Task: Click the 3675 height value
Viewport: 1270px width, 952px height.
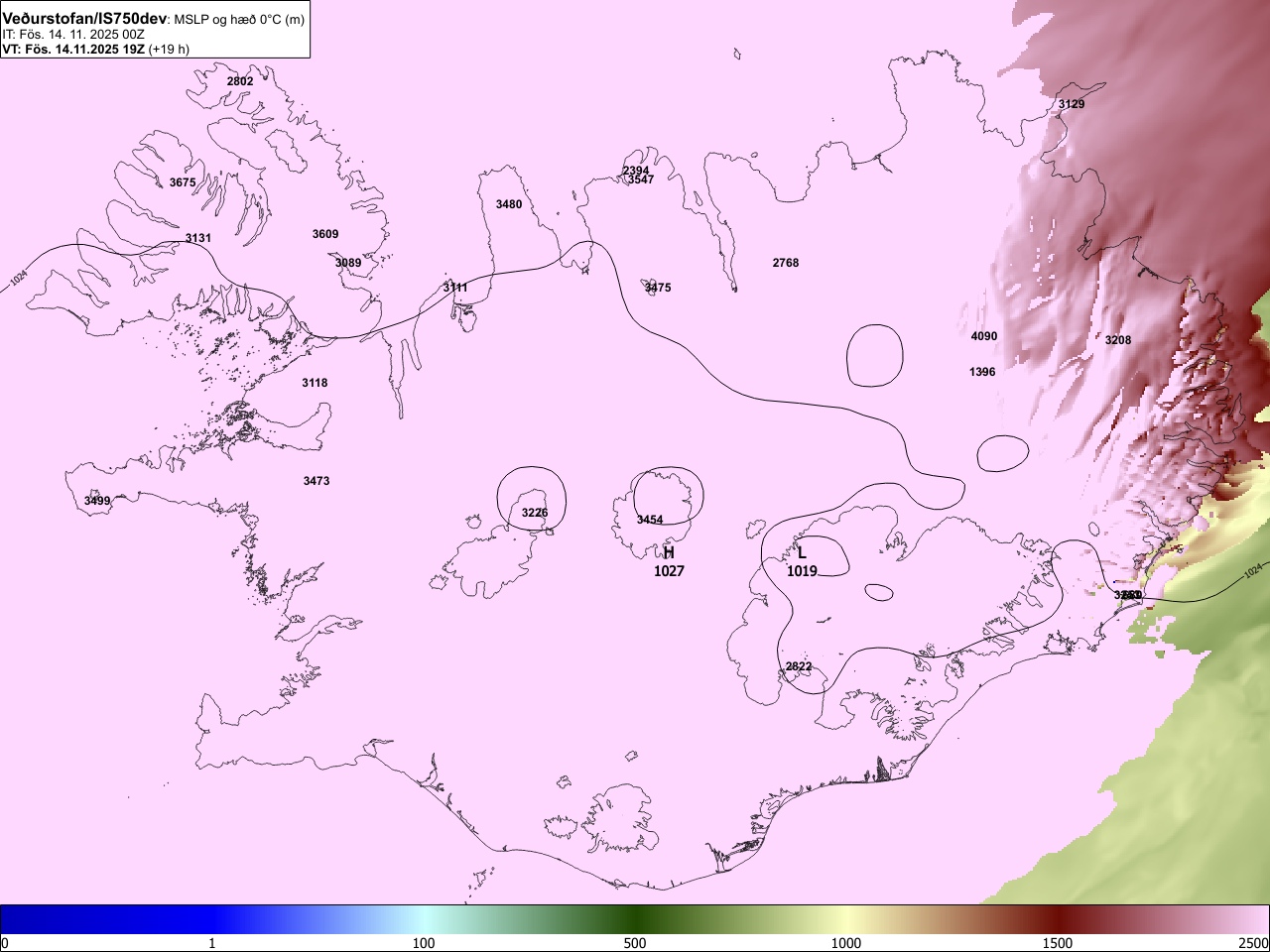Action: click(183, 182)
